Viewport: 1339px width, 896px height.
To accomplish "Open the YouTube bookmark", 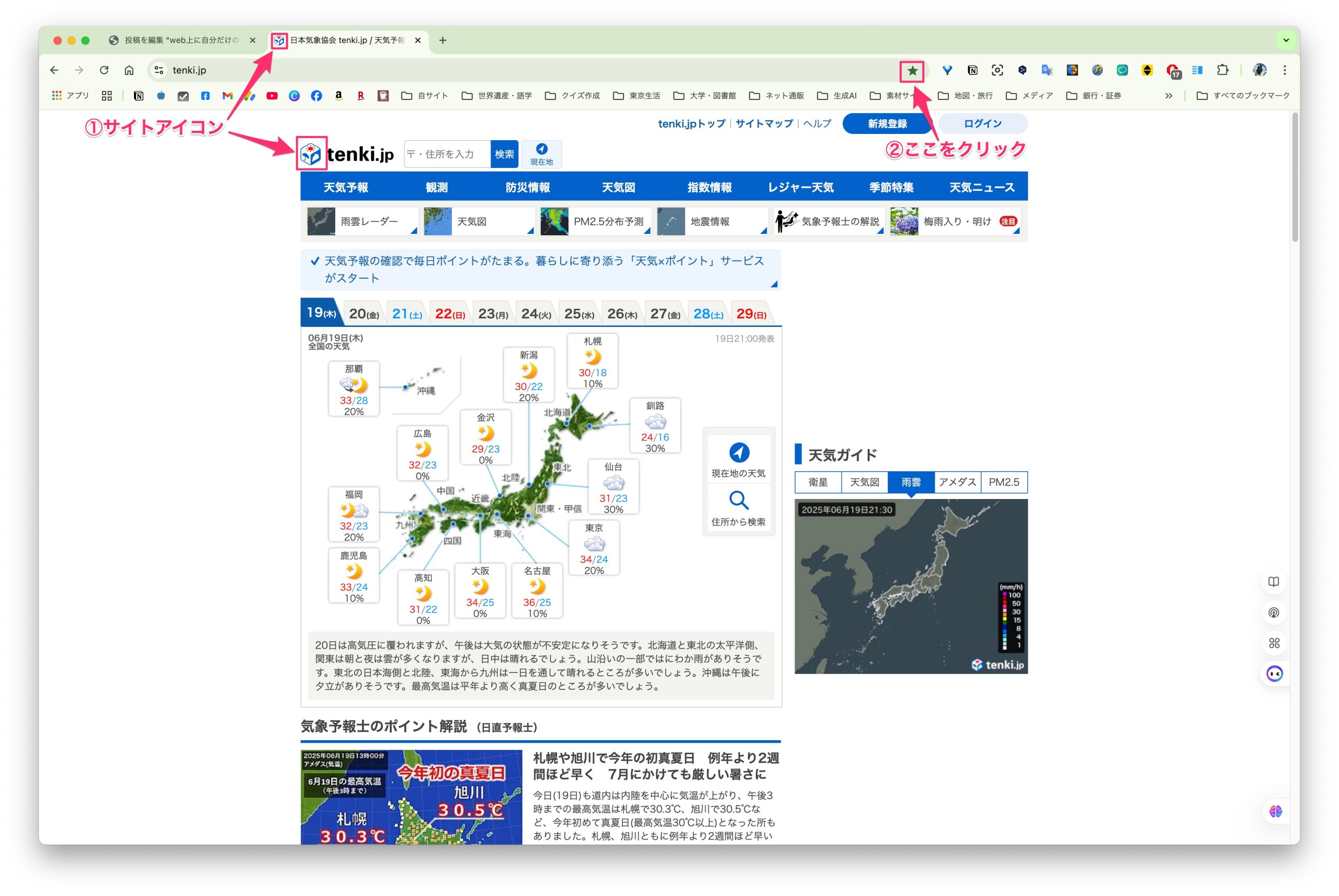I will 272,96.
